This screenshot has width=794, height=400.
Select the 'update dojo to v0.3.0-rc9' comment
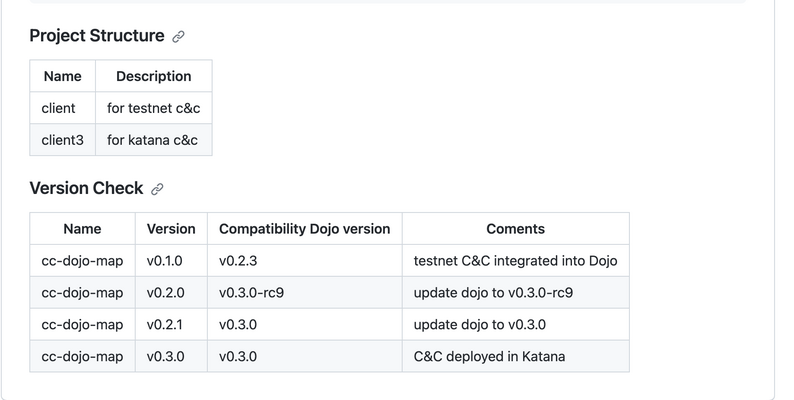pyautogui.click(x=493, y=293)
